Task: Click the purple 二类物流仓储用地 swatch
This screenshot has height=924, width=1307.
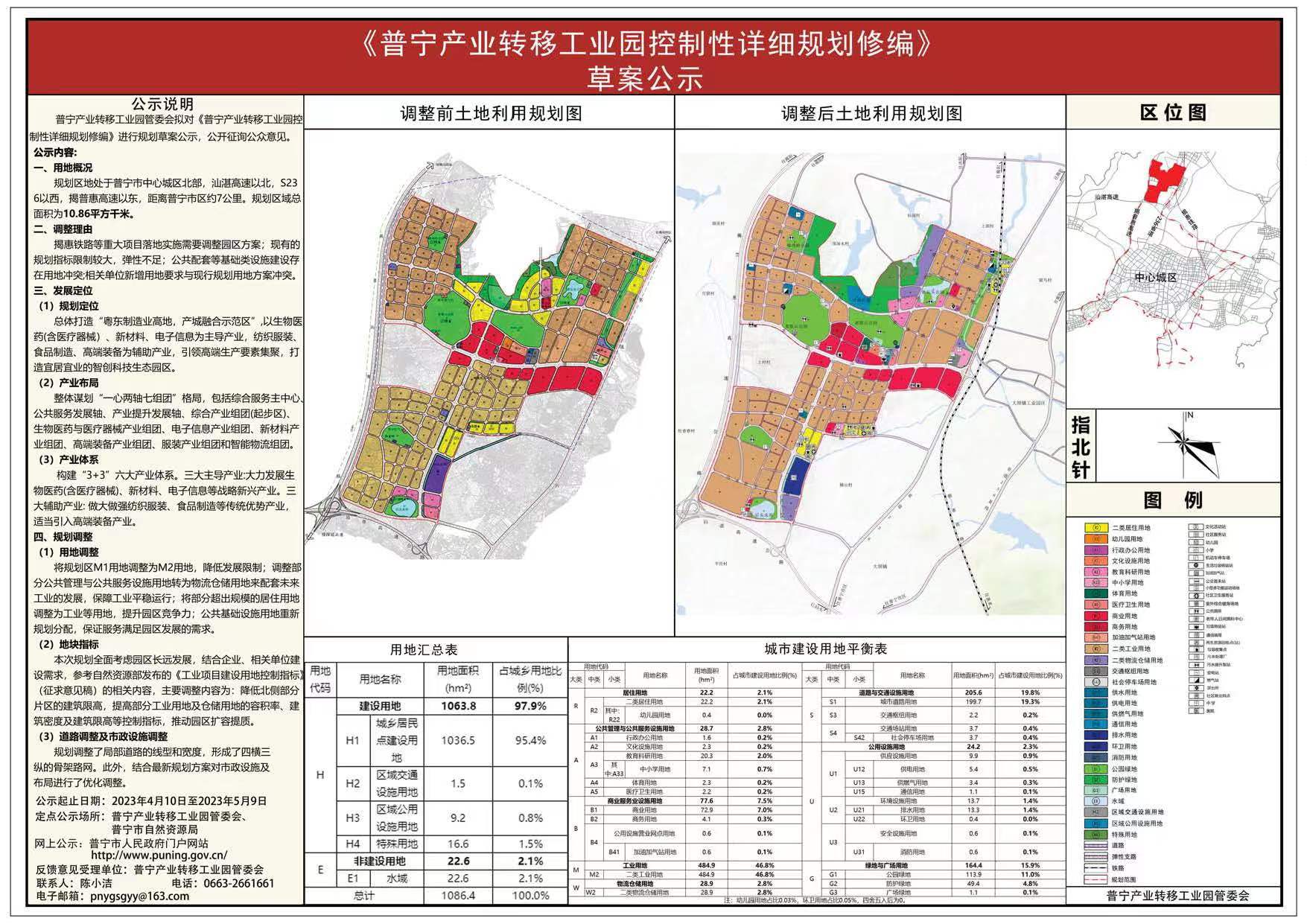Action: point(1095,660)
